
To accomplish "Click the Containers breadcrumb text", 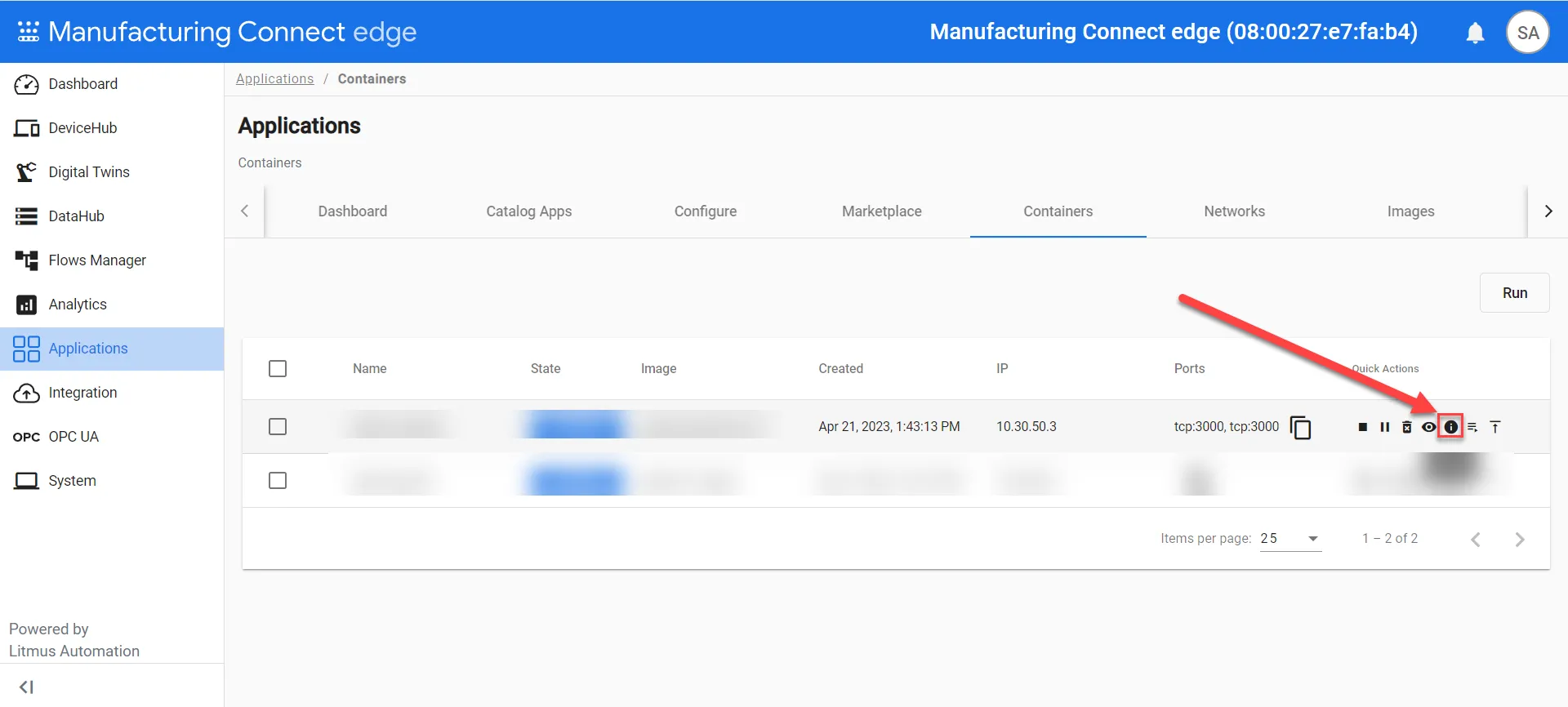I will point(372,79).
